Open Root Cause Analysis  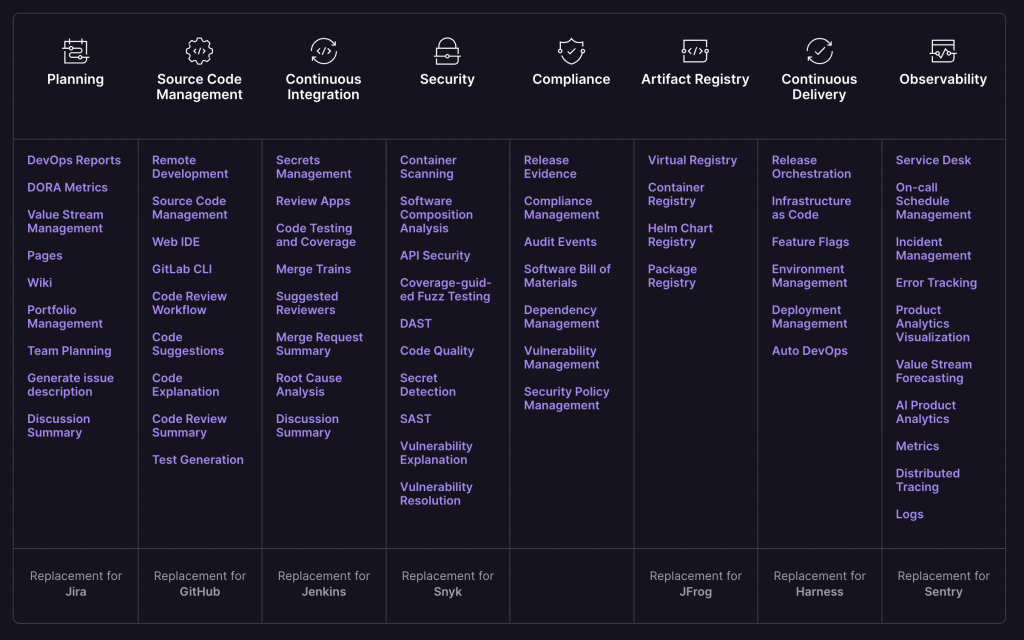[309, 385]
